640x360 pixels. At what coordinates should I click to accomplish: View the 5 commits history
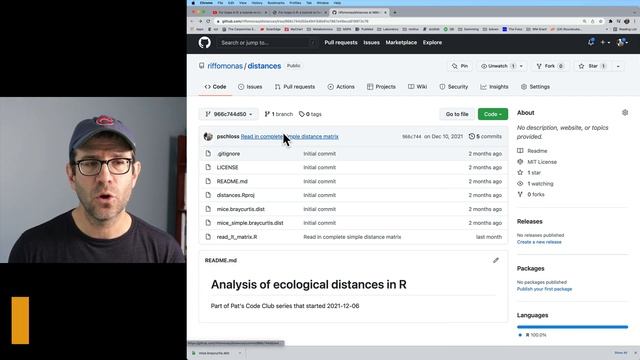485,136
